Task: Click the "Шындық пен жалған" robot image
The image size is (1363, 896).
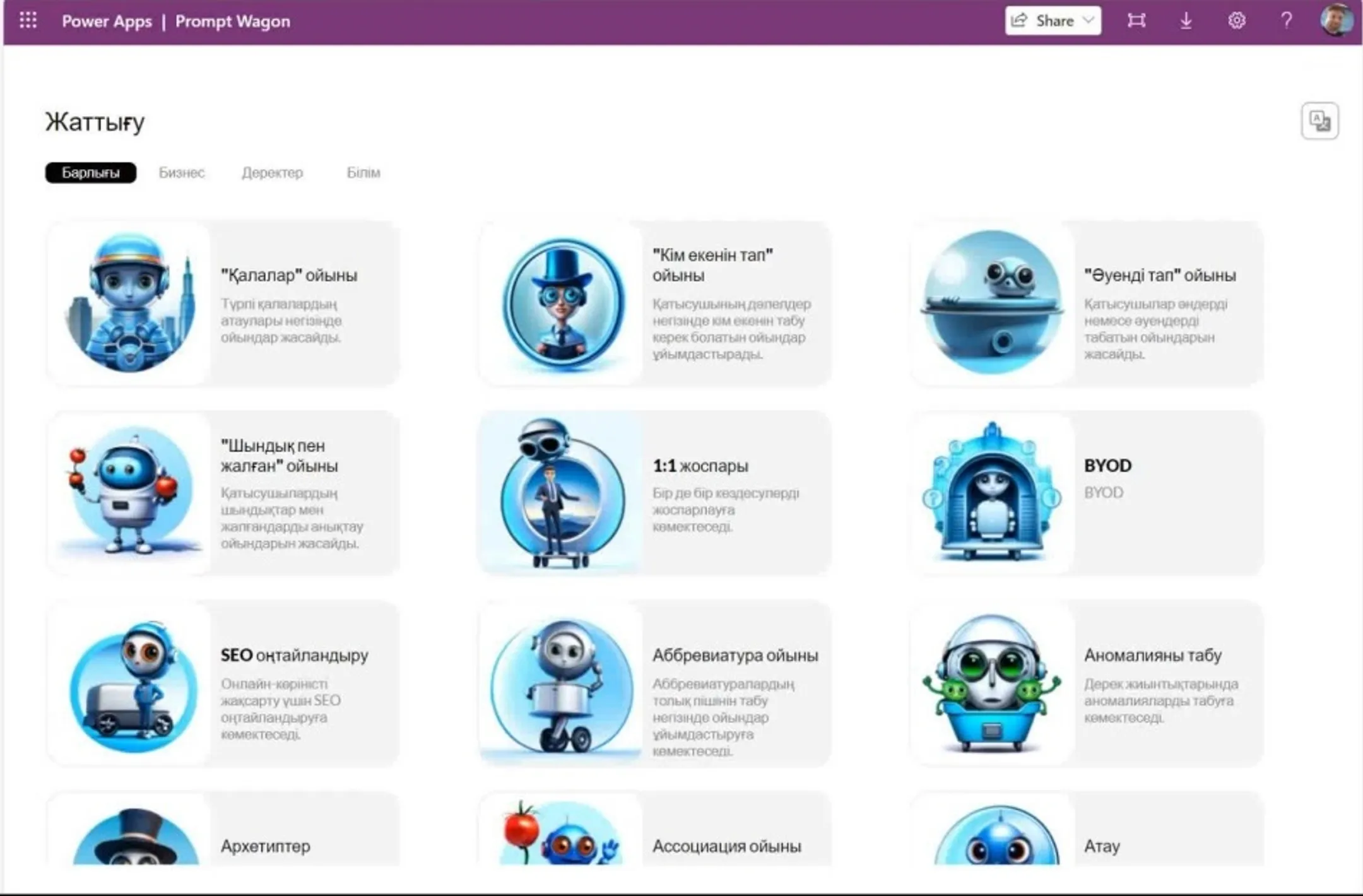Action: (x=130, y=493)
